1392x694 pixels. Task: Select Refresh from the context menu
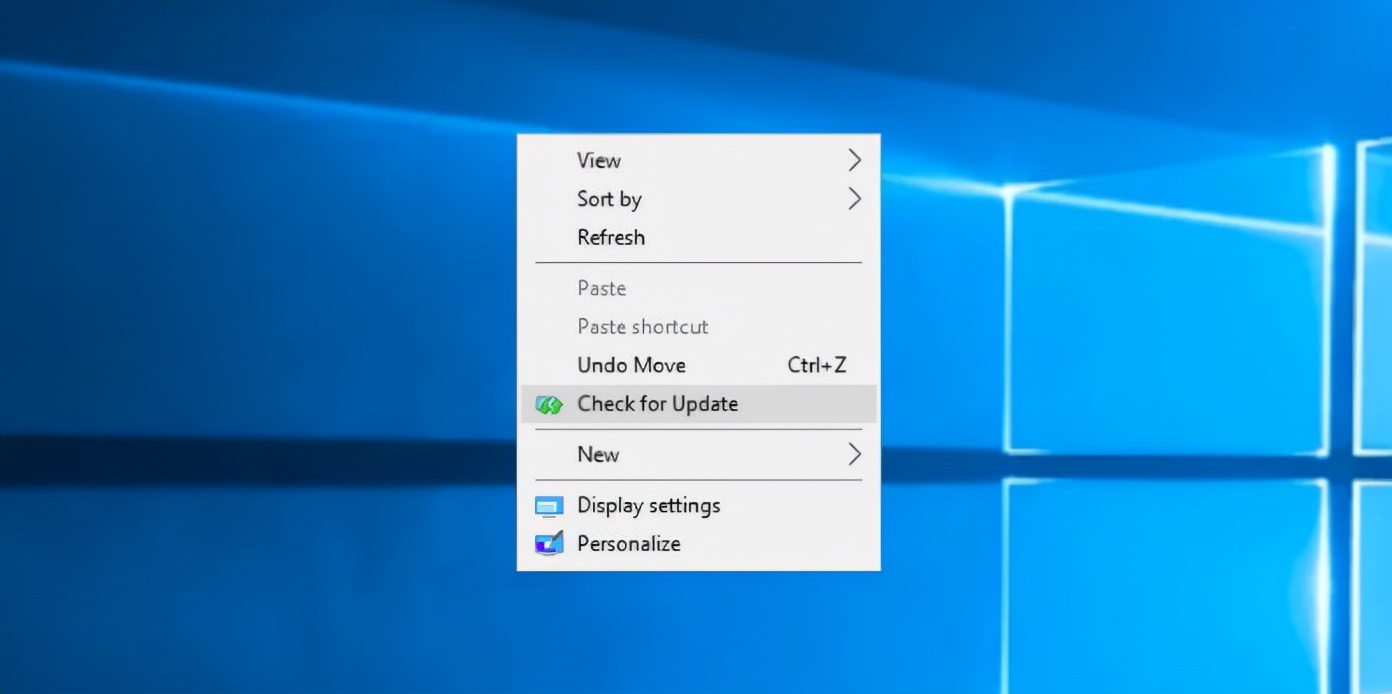[611, 237]
